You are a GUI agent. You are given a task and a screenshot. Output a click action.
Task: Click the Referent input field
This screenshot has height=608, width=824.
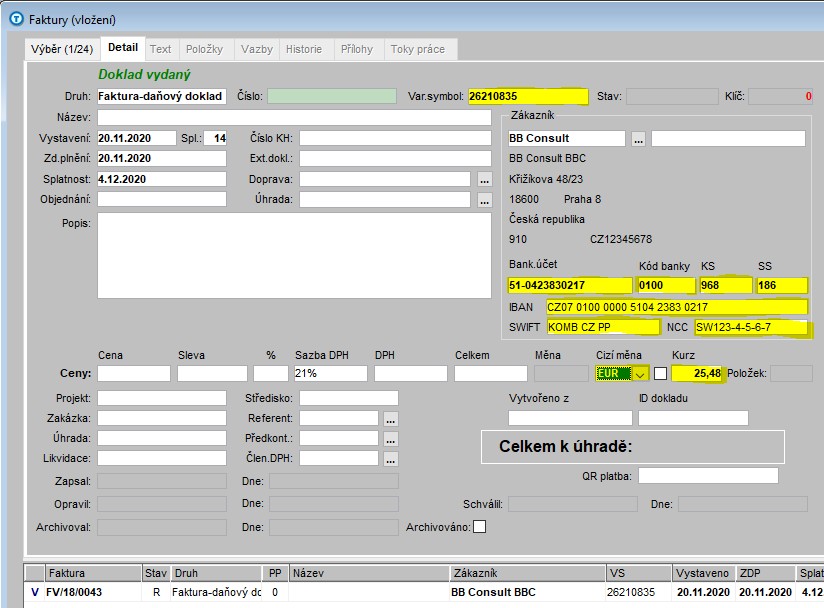[339, 418]
